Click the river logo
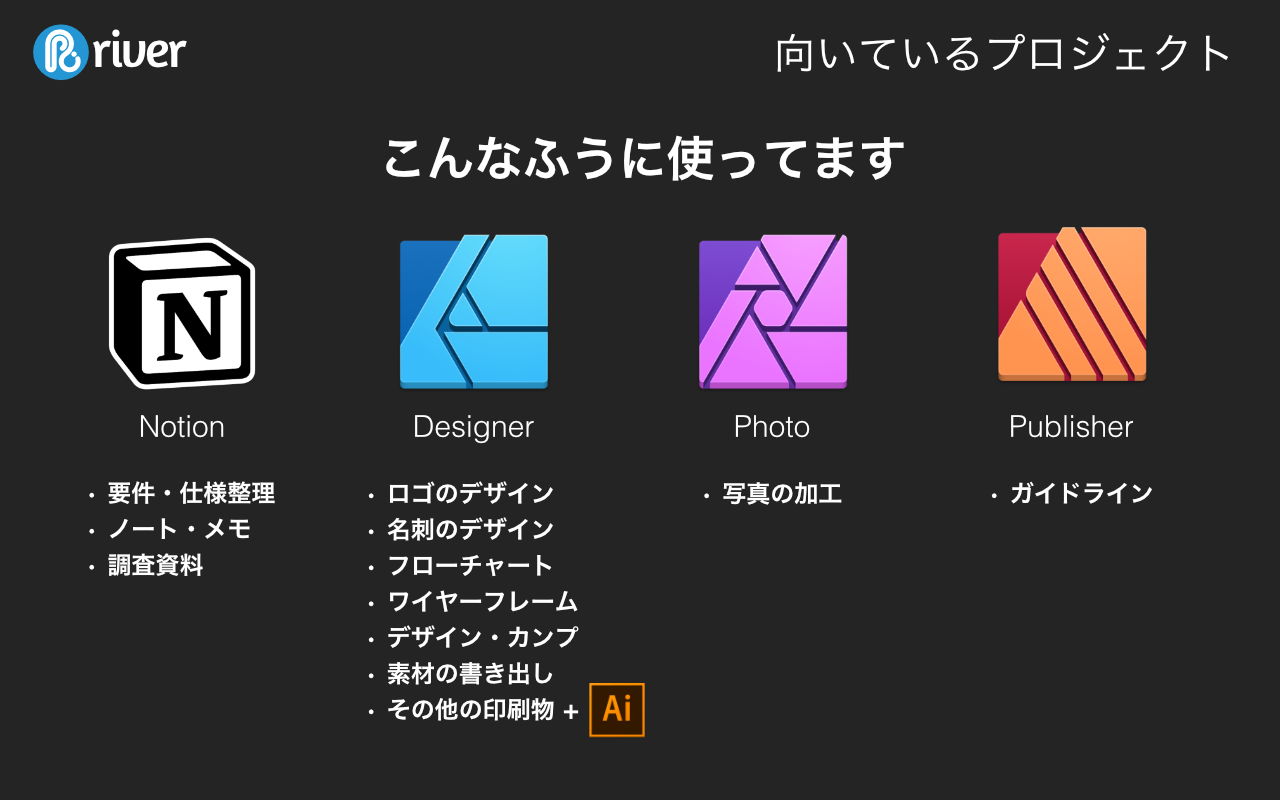This screenshot has width=1280, height=800. (110, 51)
